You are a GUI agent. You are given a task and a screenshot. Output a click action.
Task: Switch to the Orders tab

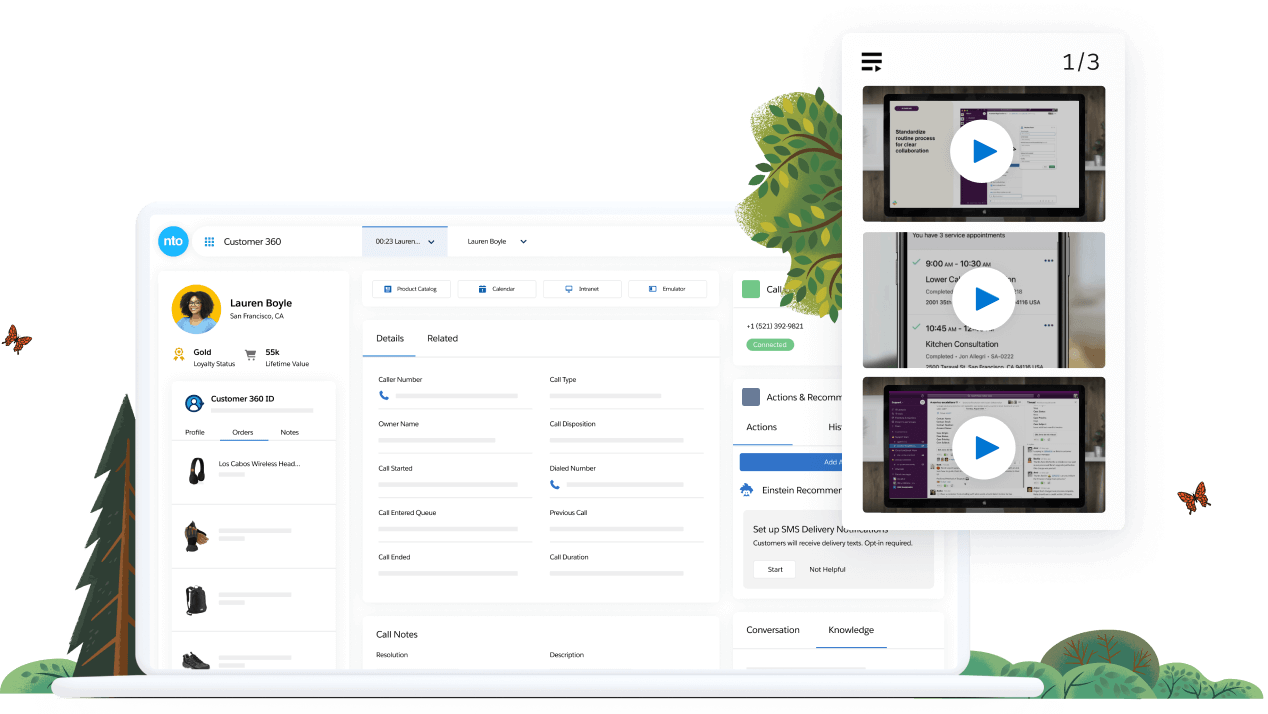point(243,432)
